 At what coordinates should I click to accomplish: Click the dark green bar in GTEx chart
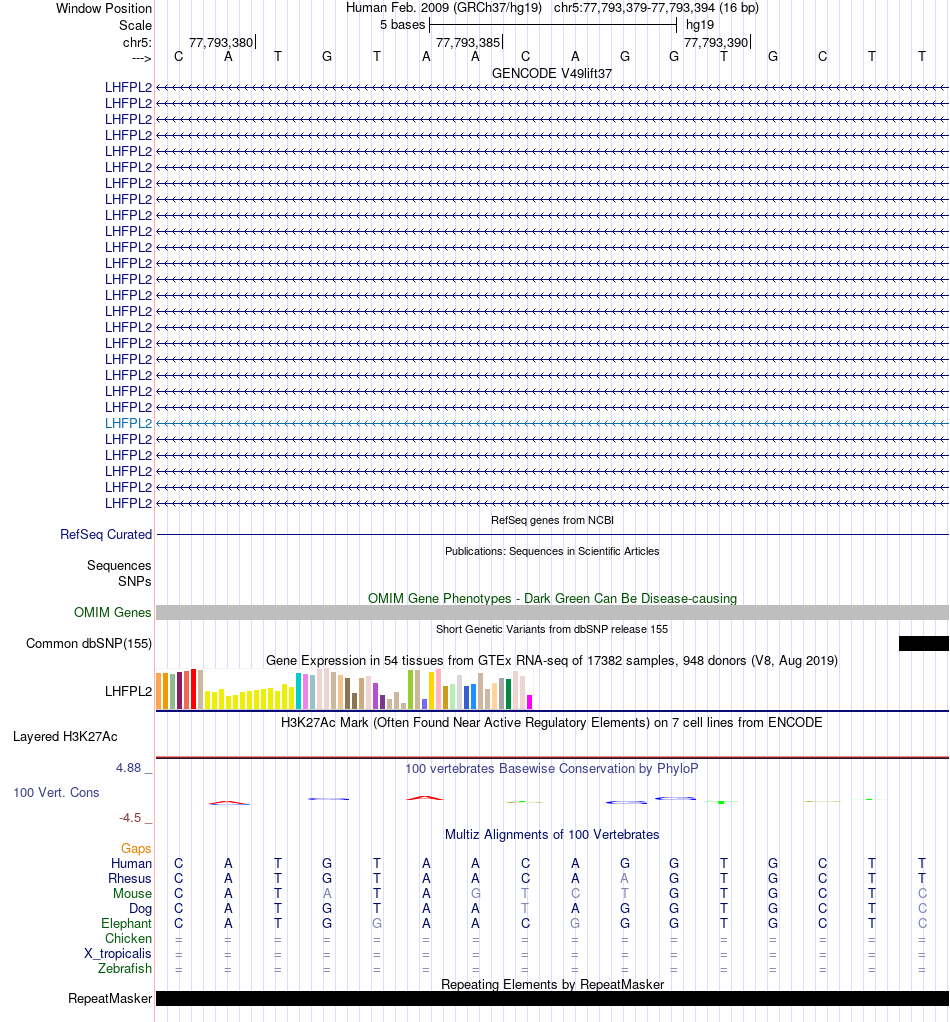[508, 694]
